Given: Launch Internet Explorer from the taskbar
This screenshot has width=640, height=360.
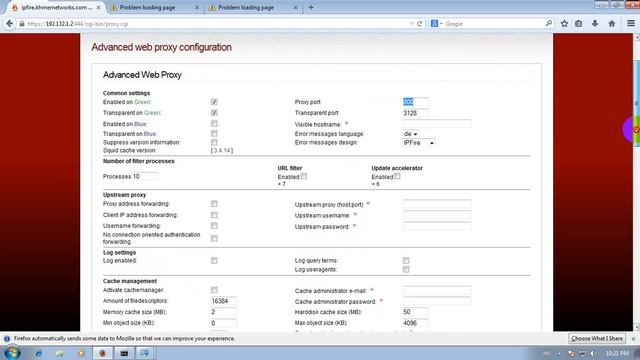Looking at the screenshot, I should pos(38,353).
